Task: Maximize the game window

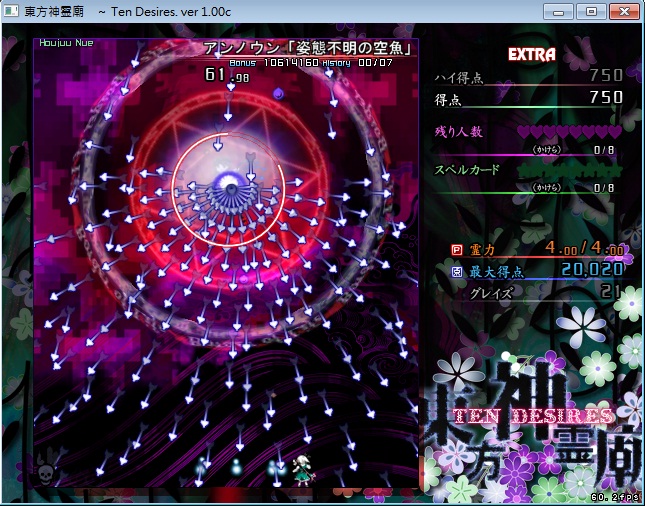Action: [x=591, y=12]
